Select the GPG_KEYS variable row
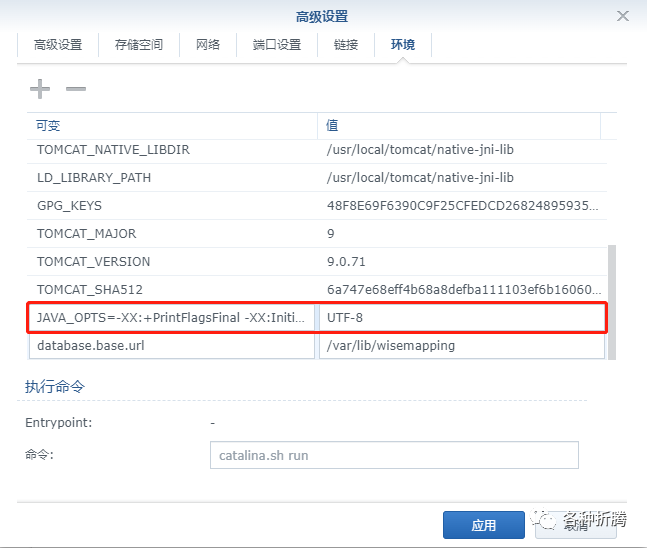Viewport: 647px width, 548px height. coord(317,206)
